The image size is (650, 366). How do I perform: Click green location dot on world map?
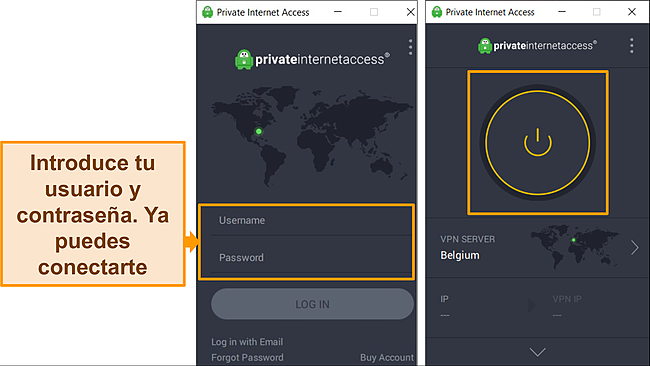tap(259, 131)
